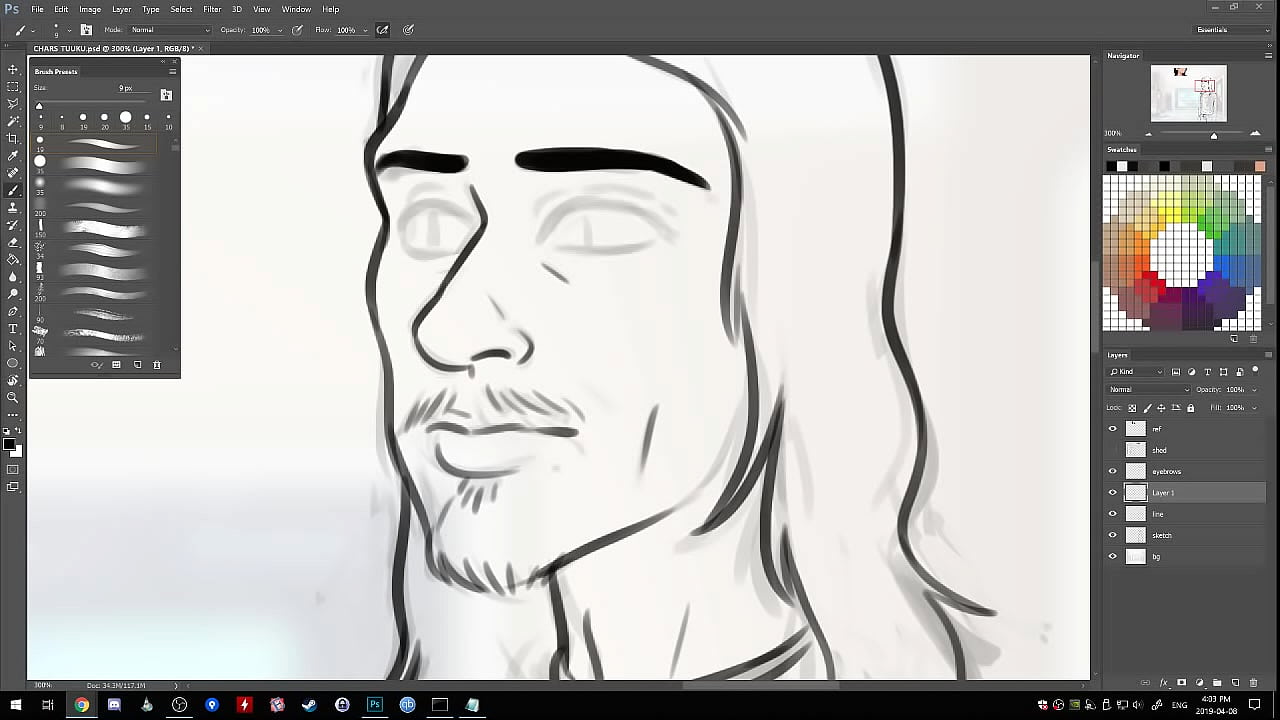Select the Paint Bucket tool
This screenshot has width=1280, height=720.
(x=13, y=260)
